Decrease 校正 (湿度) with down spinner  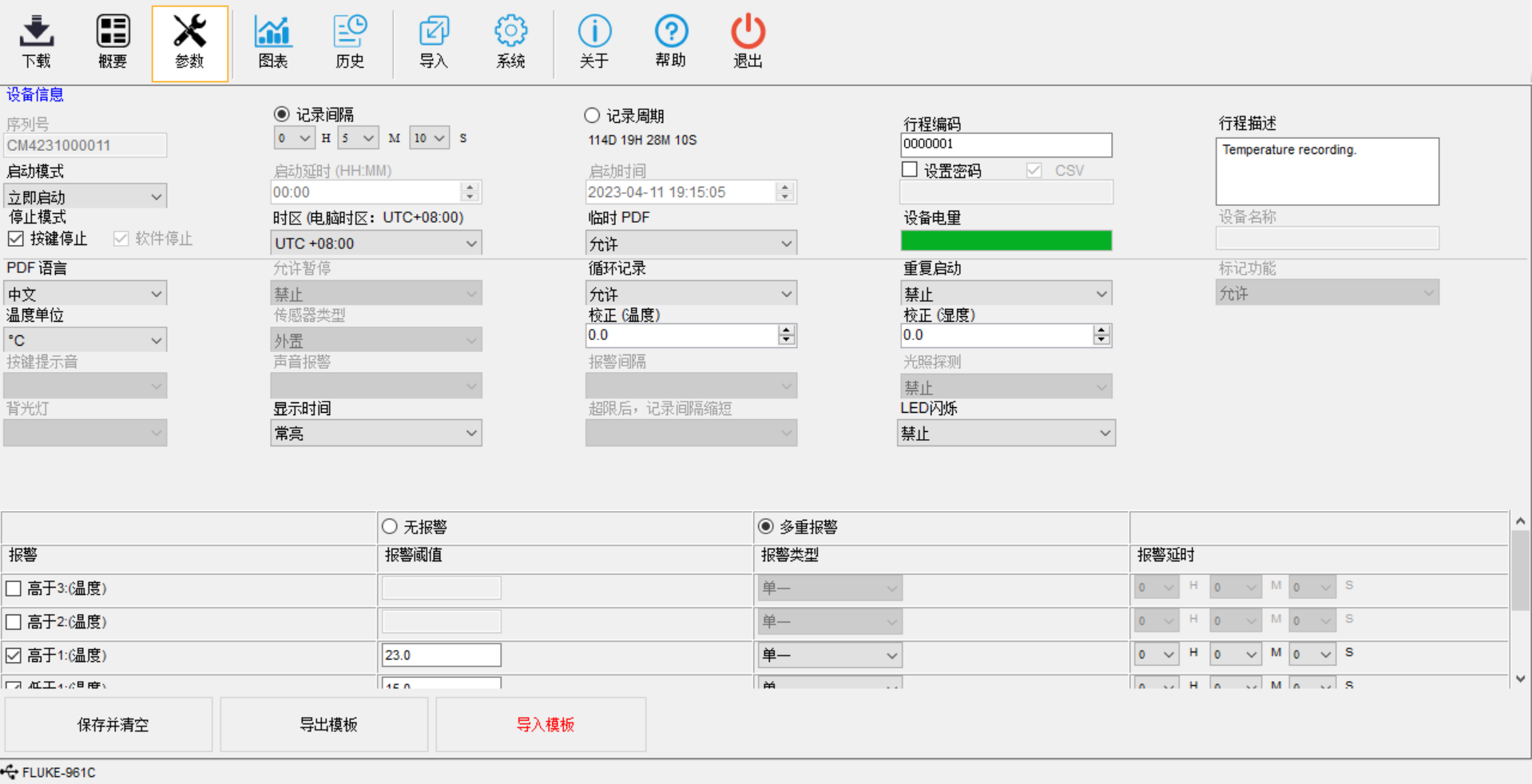point(1102,341)
